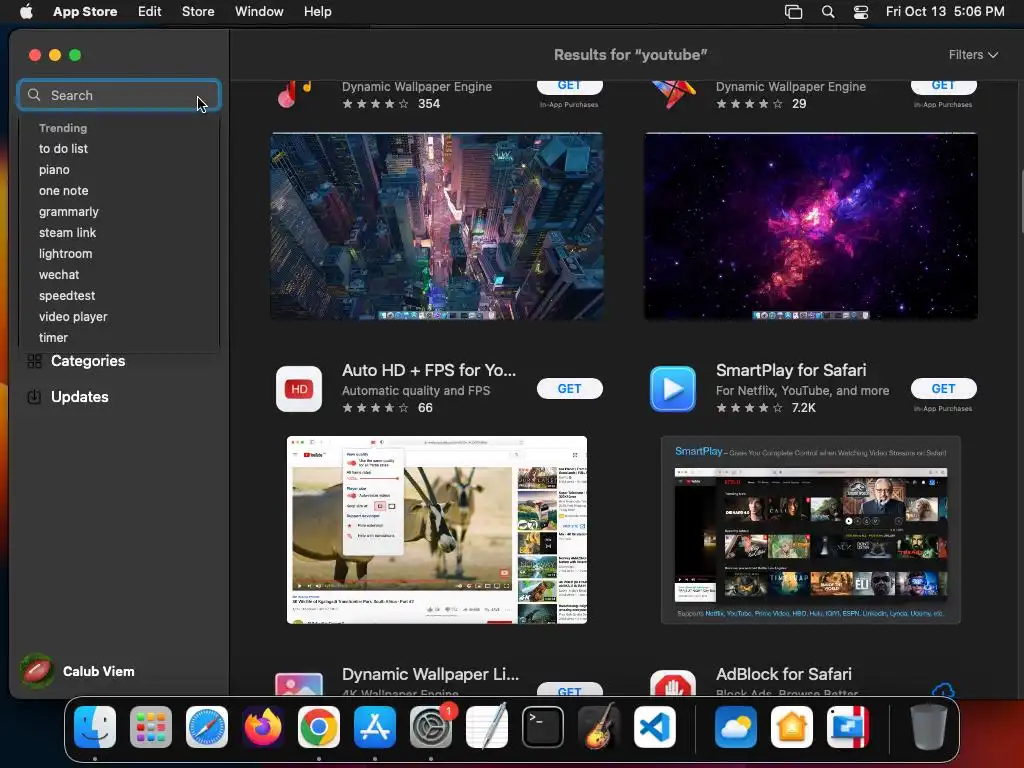Open Auto HD + FPS screenshot preview
The height and width of the screenshot is (768, 1024).
(x=437, y=530)
